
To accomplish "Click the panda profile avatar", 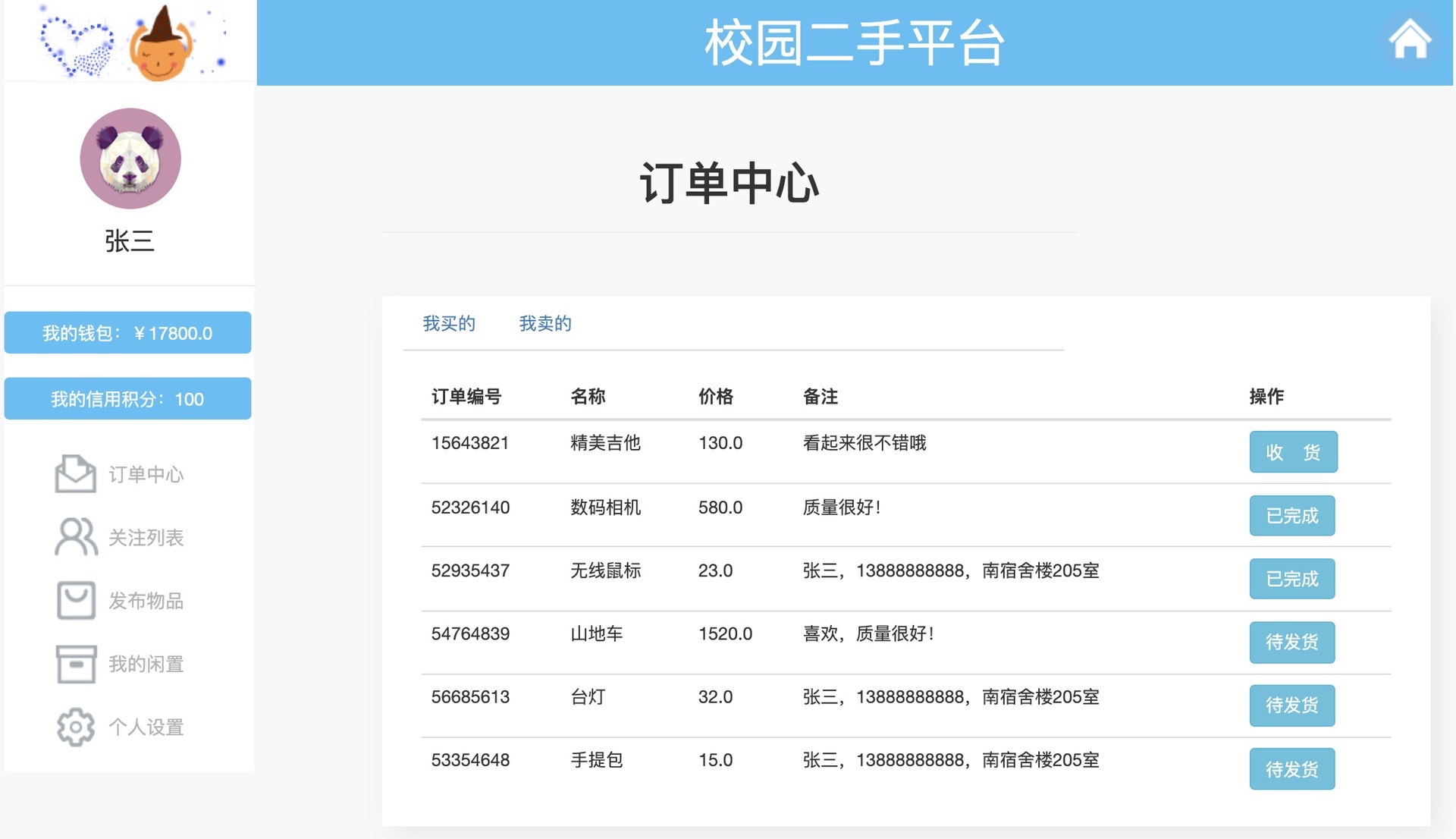I will (x=130, y=158).
